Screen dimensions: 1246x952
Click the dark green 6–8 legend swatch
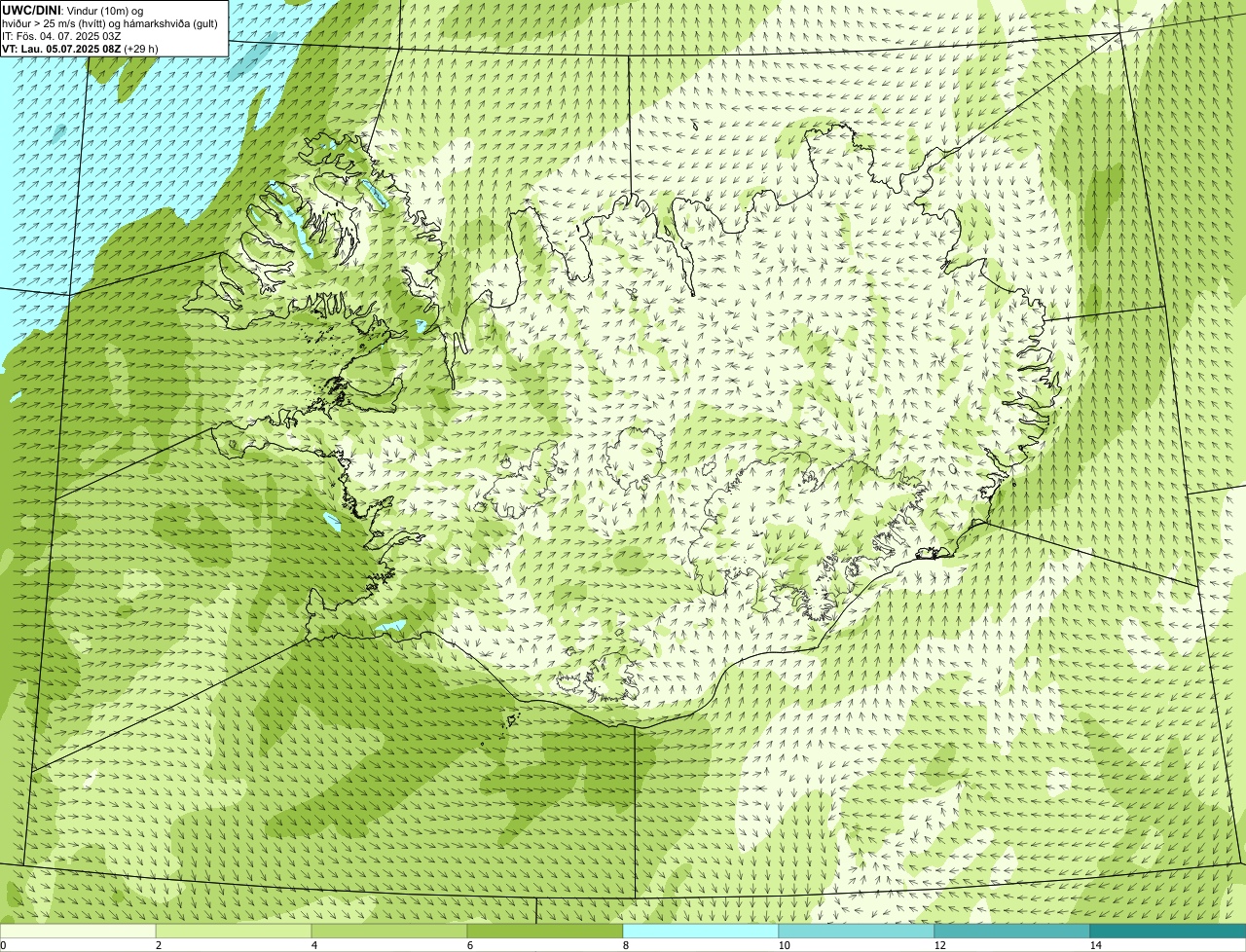(x=545, y=931)
